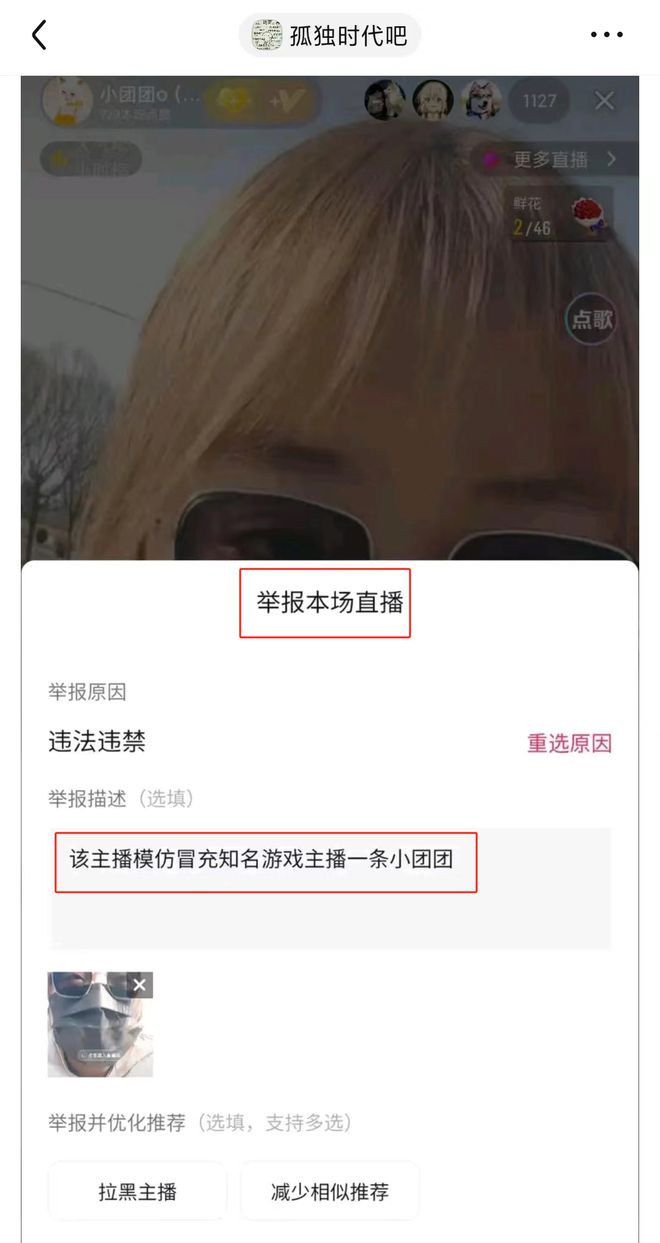660x1243 pixels.
Task: Remove the attached screenshot with its X
Action: click(139, 985)
